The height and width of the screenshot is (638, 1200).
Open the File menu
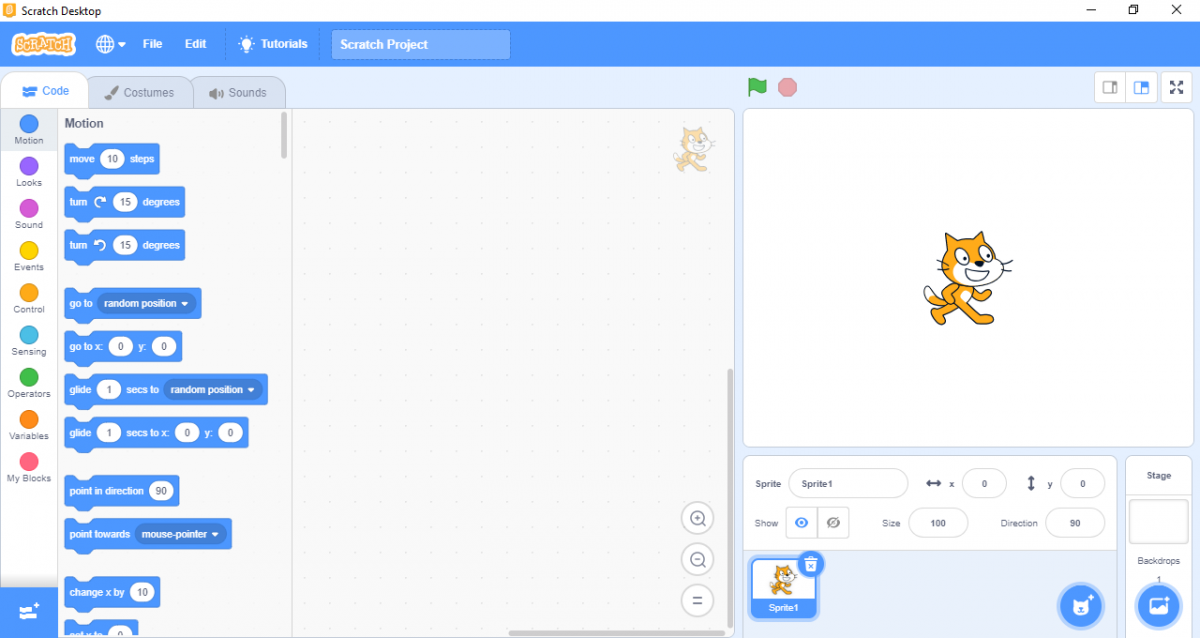[x=152, y=44]
